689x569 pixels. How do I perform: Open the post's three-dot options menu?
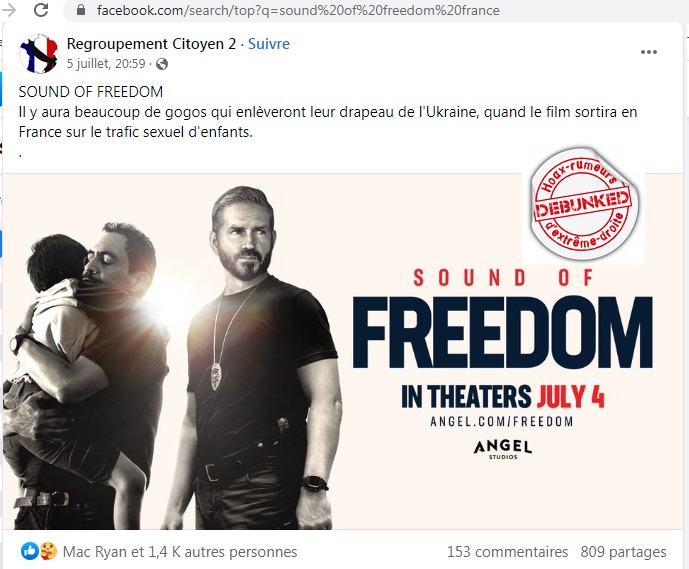coord(649,52)
